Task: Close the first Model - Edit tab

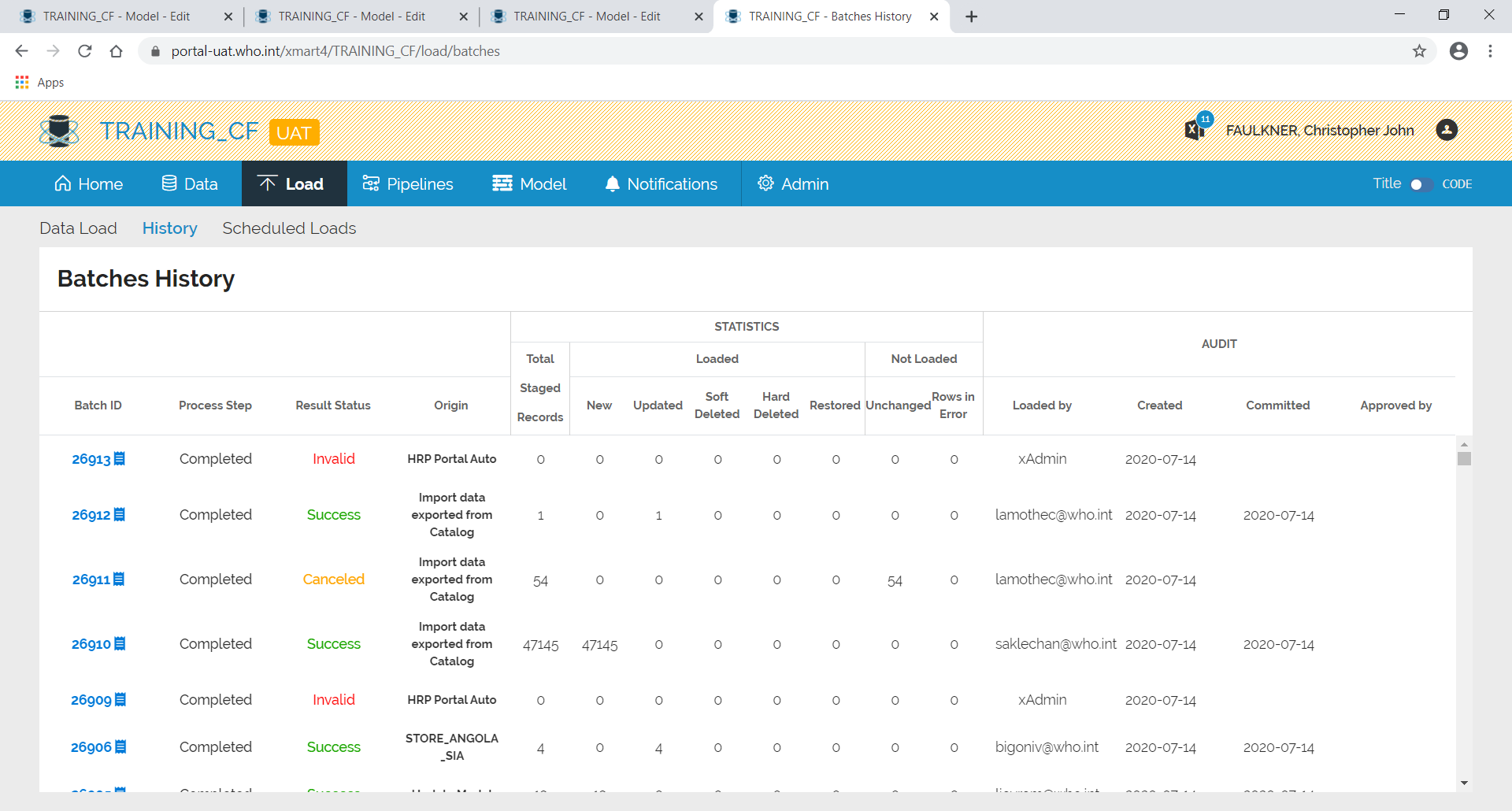Action: coord(228,17)
